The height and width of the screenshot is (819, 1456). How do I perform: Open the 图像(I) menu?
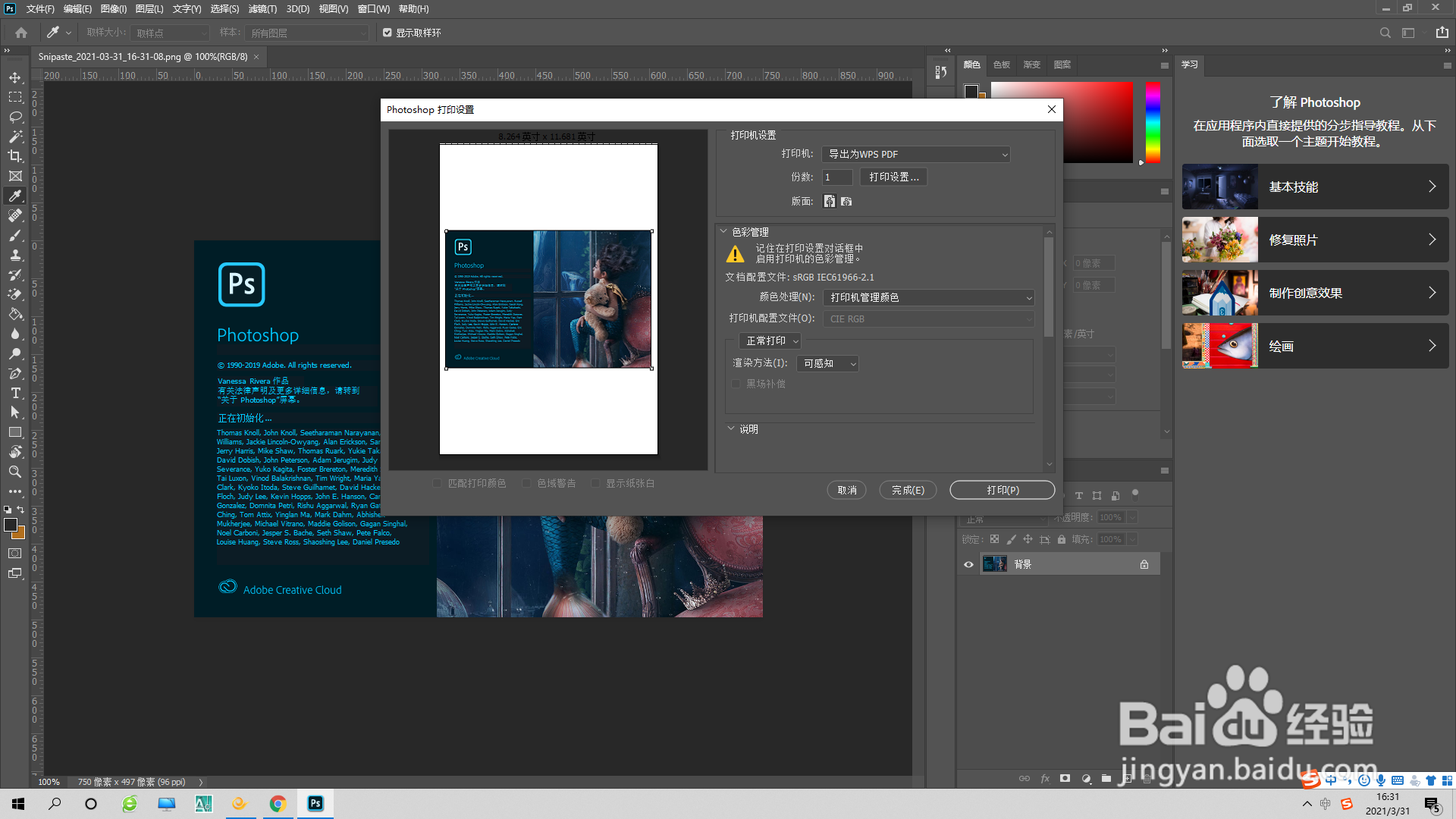tap(113, 9)
